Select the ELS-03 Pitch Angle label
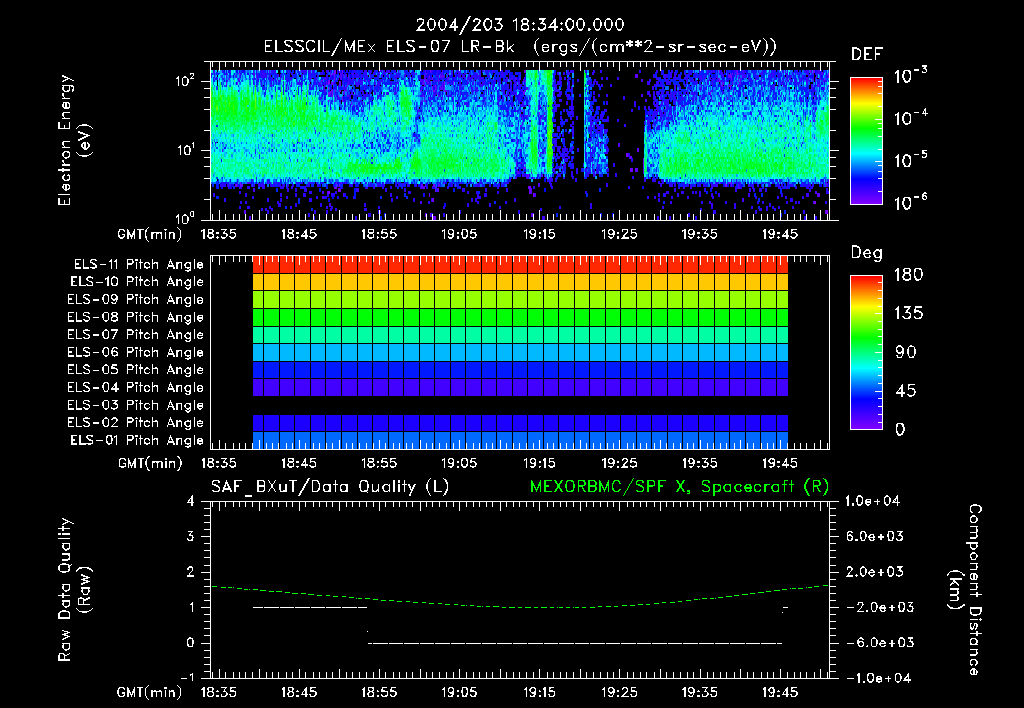Viewport: 1024px width, 708px height. 135,405
